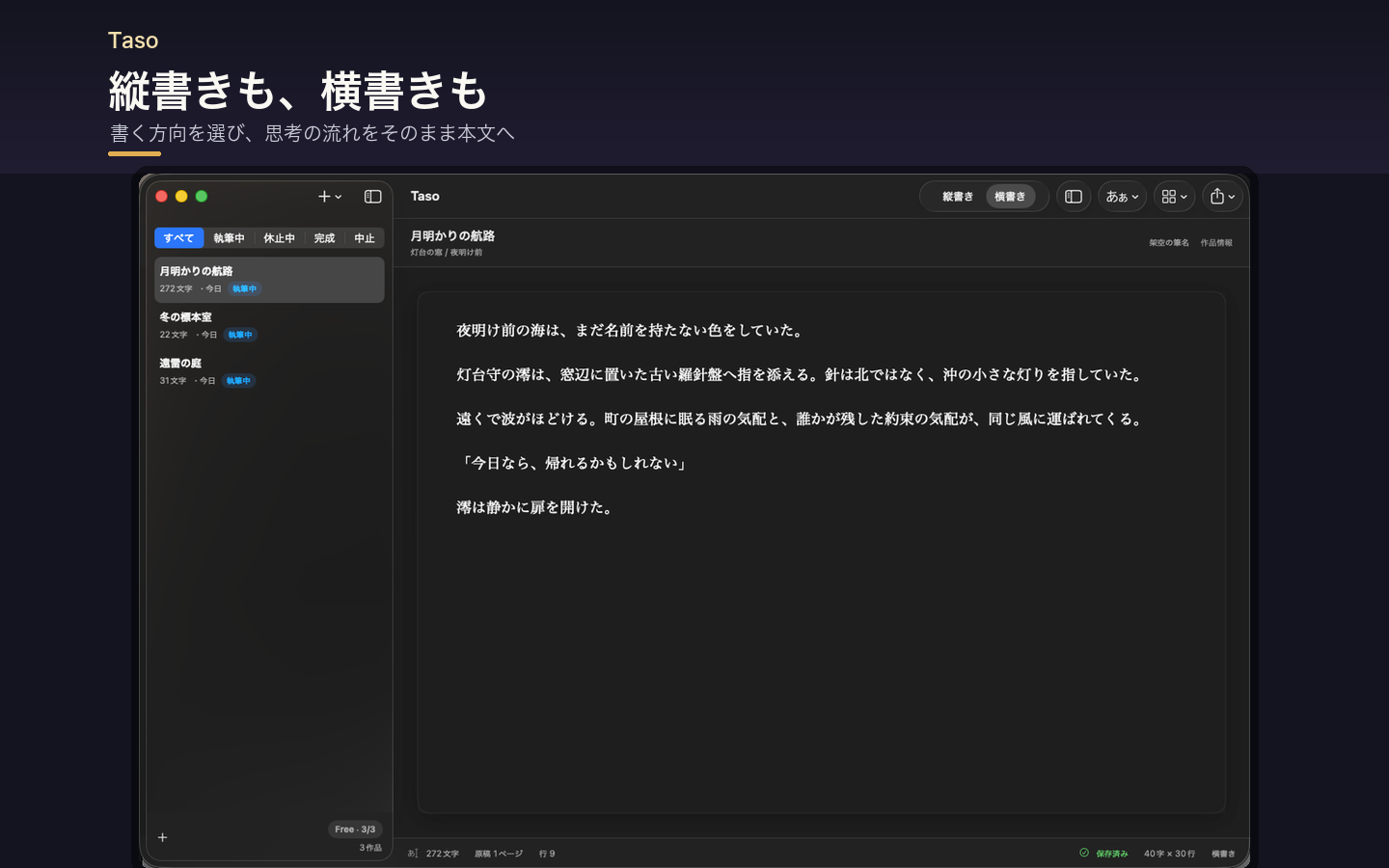Toggle the inspector panel icon in the toolbar
1389x868 pixels.
point(1074,197)
